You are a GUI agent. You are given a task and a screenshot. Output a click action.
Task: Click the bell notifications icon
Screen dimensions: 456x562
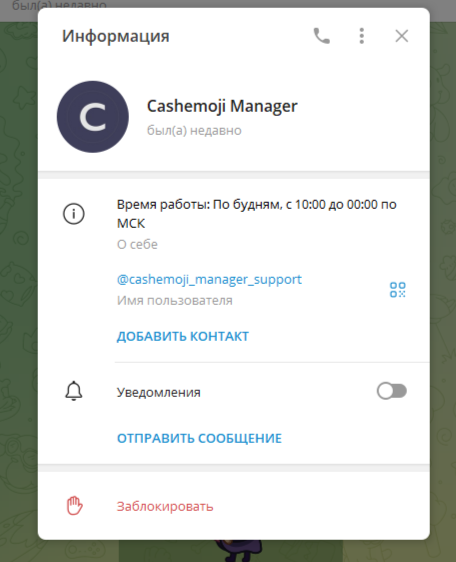coord(74,391)
